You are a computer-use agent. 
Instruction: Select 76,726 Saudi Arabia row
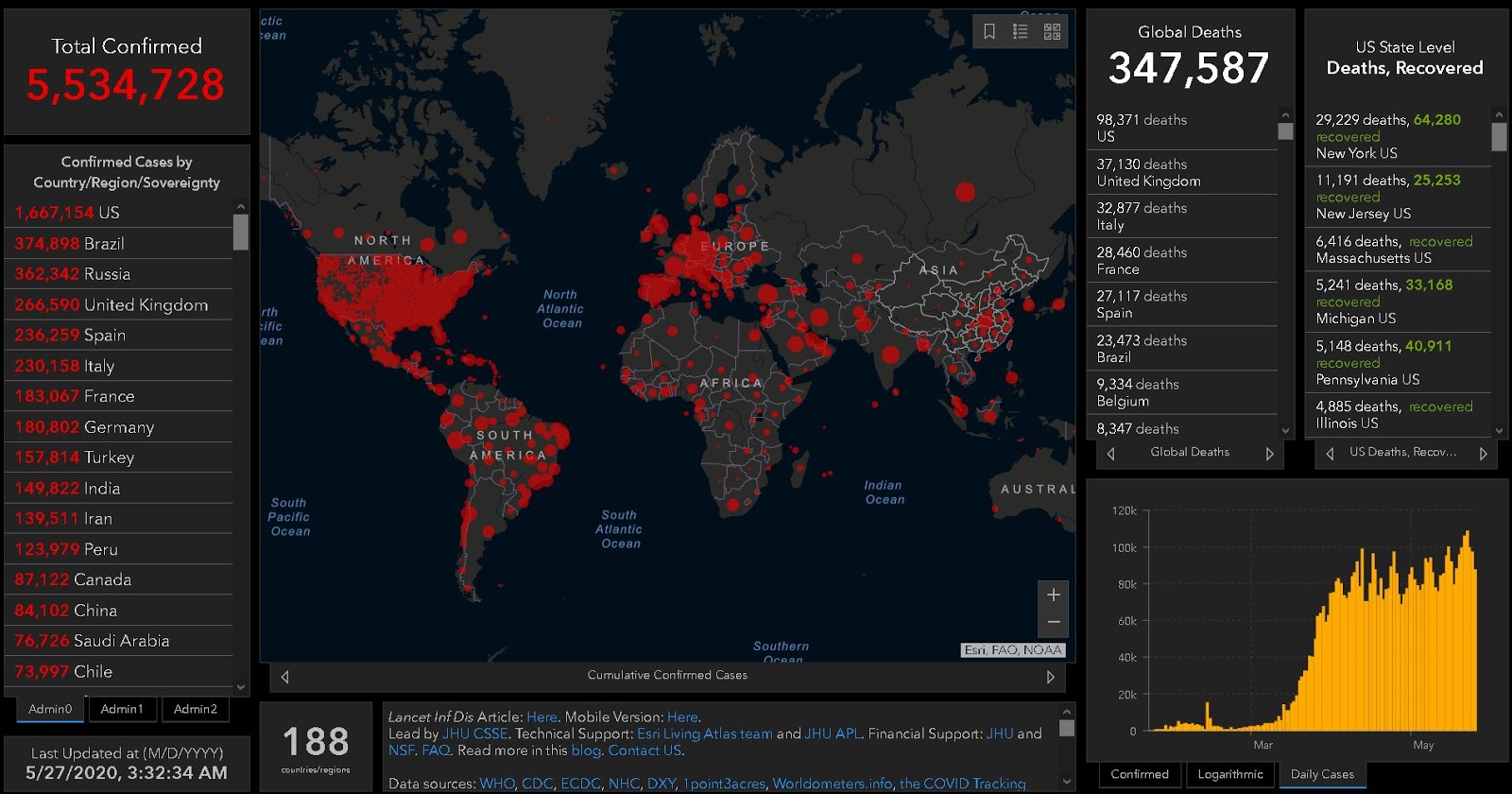(x=119, y=641)
